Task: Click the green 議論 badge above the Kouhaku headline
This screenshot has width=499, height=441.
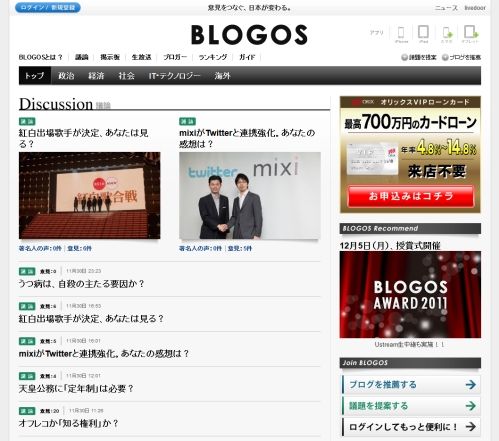Action: [x=27, y=121]
